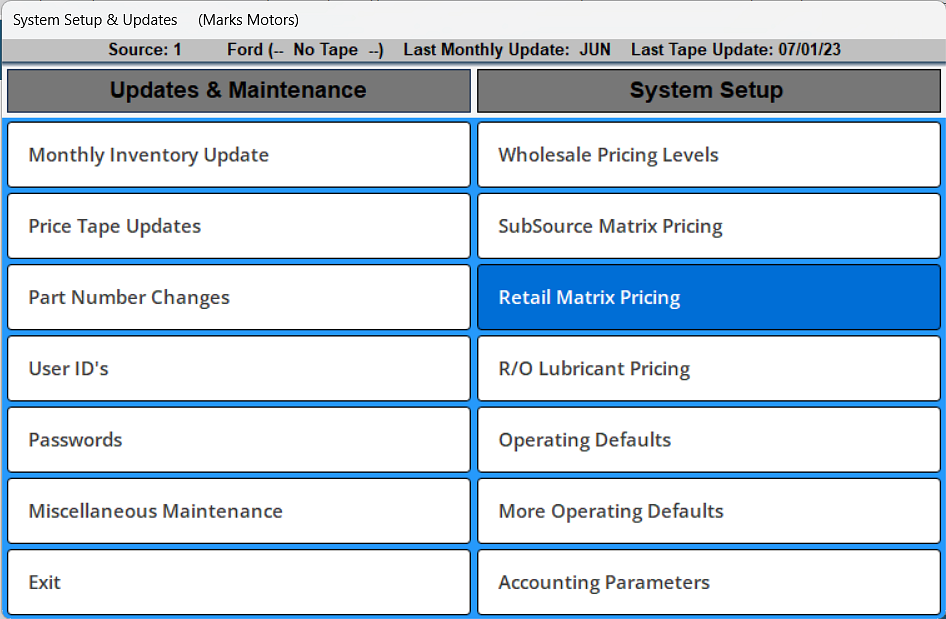Click Exit to leave System Setup
Viewport: 946px width, 619px height.
point(238,581)
